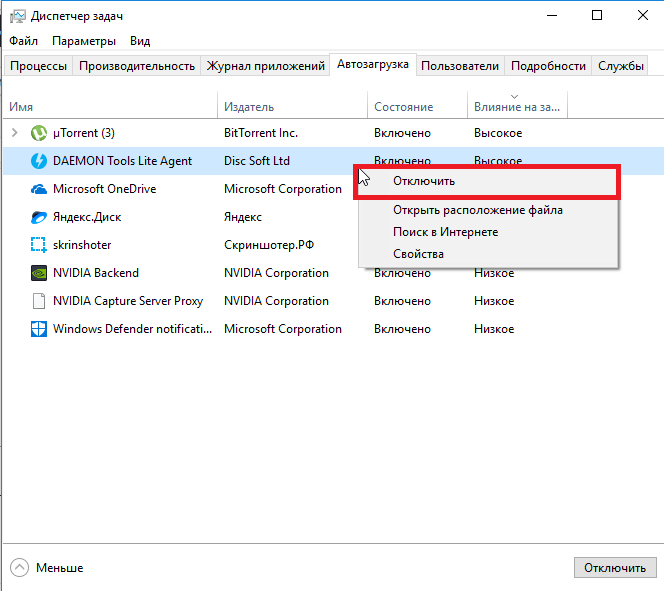Maximize the Диспетчер задач window

pos(597,16)
